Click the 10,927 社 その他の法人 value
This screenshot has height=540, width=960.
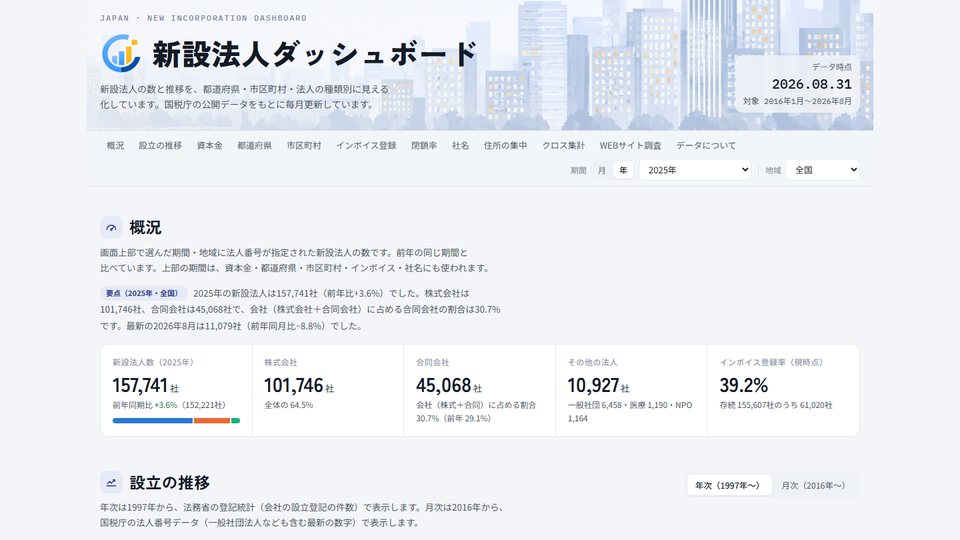(x=598, y=385)
